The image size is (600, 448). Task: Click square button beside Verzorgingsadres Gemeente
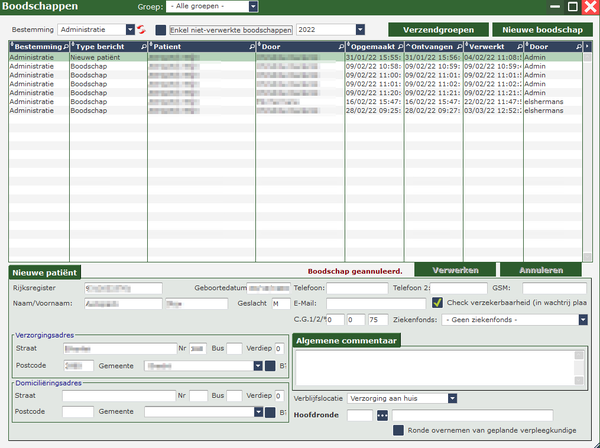click(270, 366)
